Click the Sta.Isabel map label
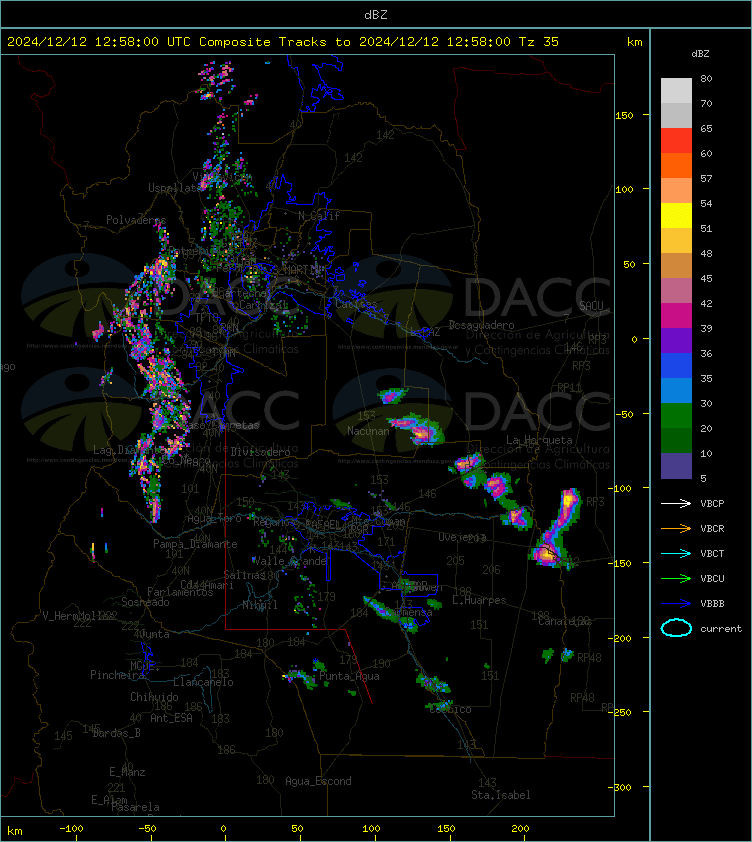The image size is (752, 842). coord(501,795)
